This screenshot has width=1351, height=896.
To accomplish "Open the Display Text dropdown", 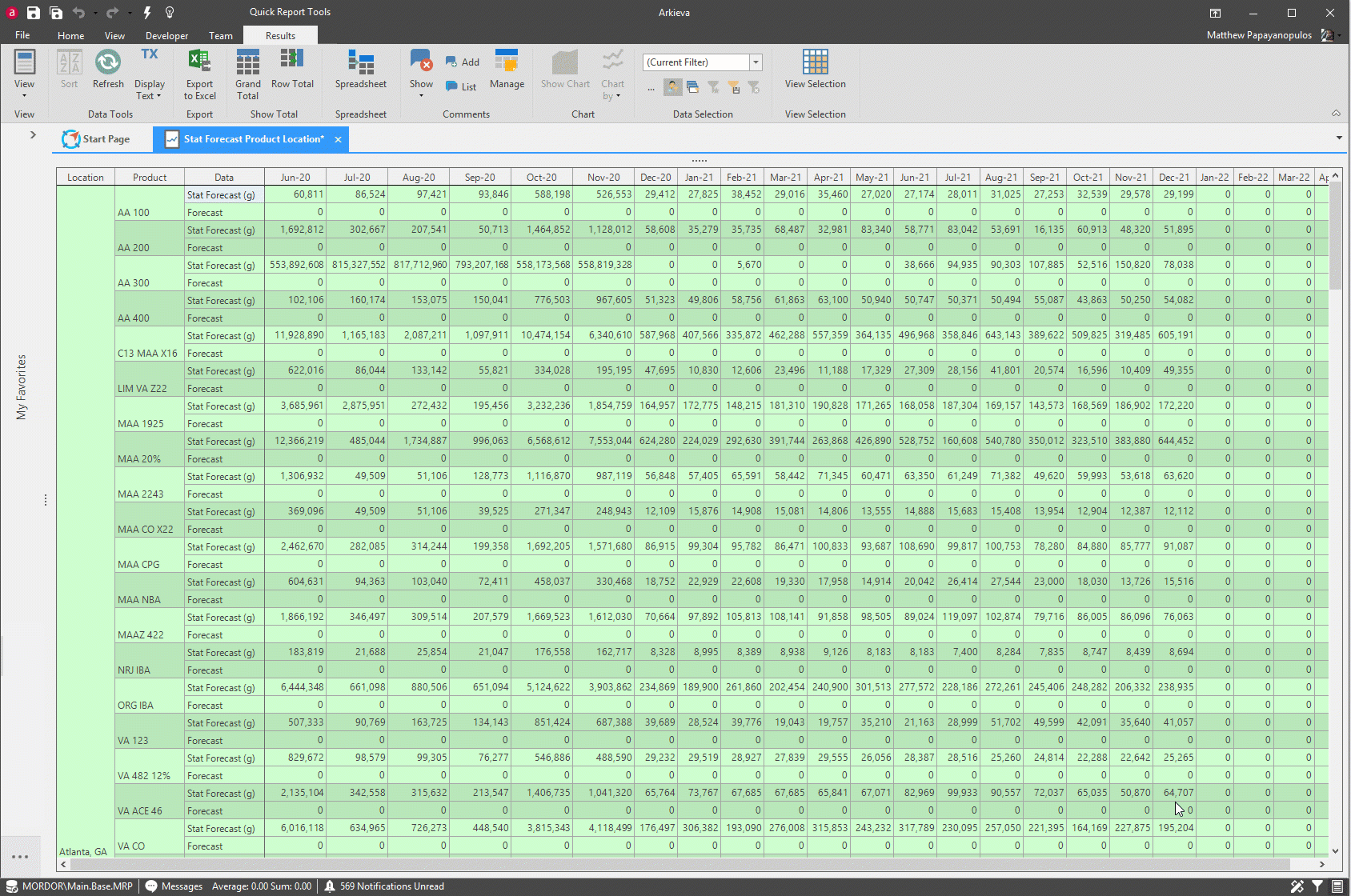I will click(x=149, y=74).
